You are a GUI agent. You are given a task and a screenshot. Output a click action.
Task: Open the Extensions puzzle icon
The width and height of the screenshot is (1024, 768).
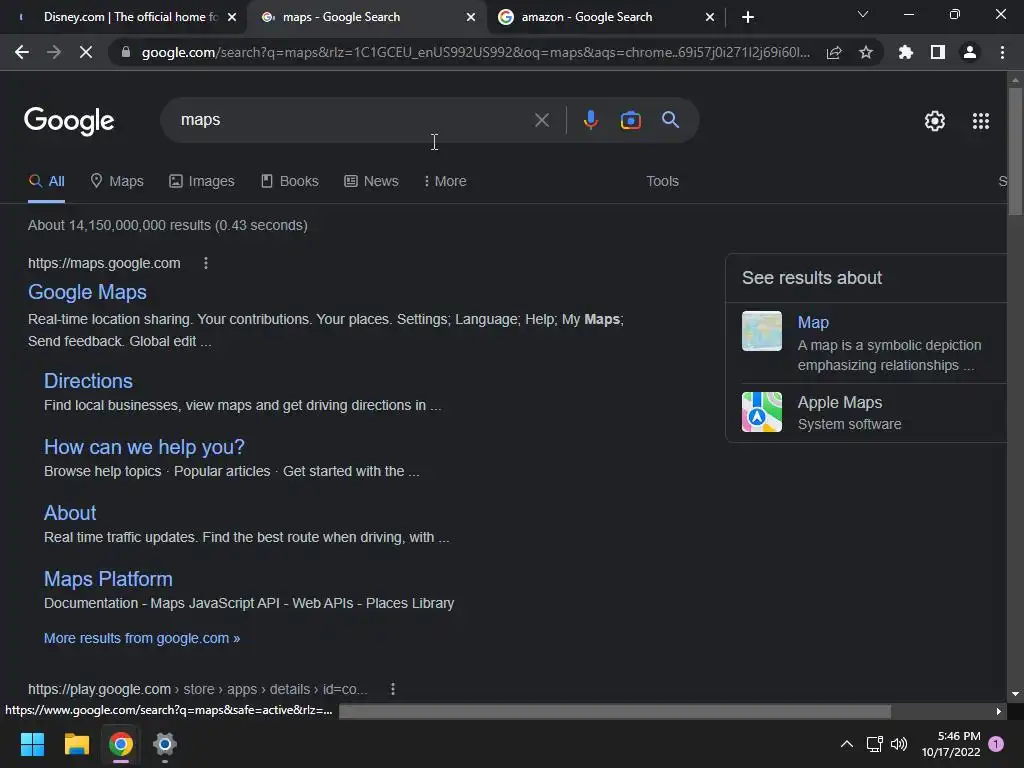906,52
